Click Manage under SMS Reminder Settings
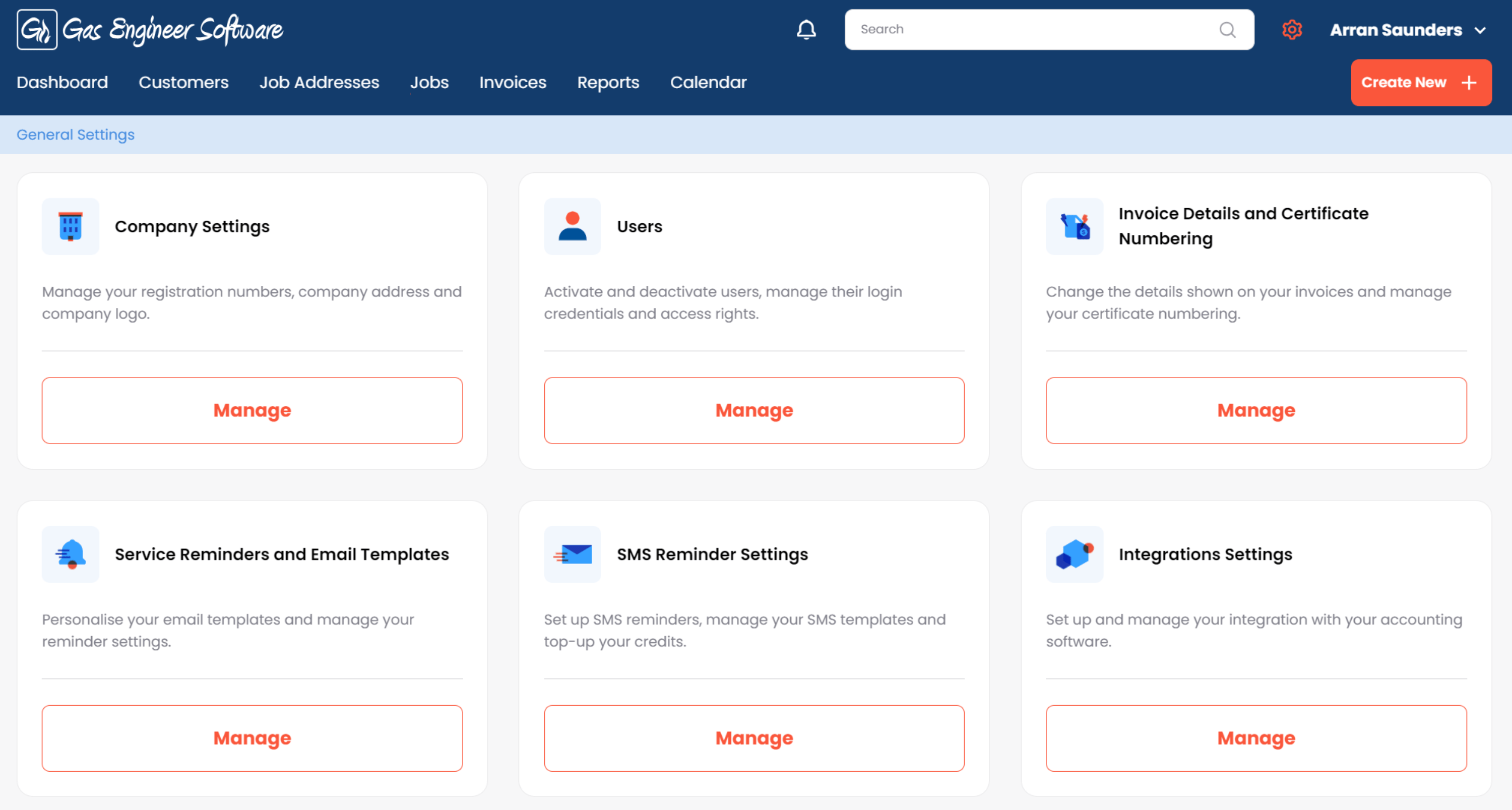This screenshot has height=810, width=1512. tap(753, 738)
